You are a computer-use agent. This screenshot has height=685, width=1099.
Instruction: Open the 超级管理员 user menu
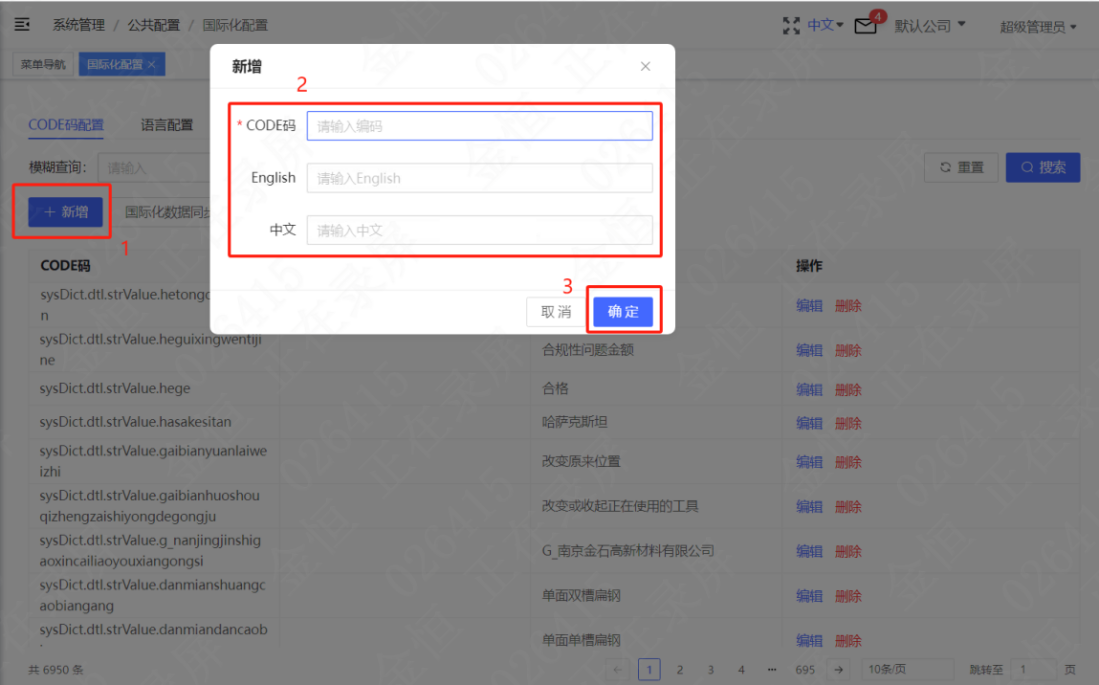tap(1037, 27)
